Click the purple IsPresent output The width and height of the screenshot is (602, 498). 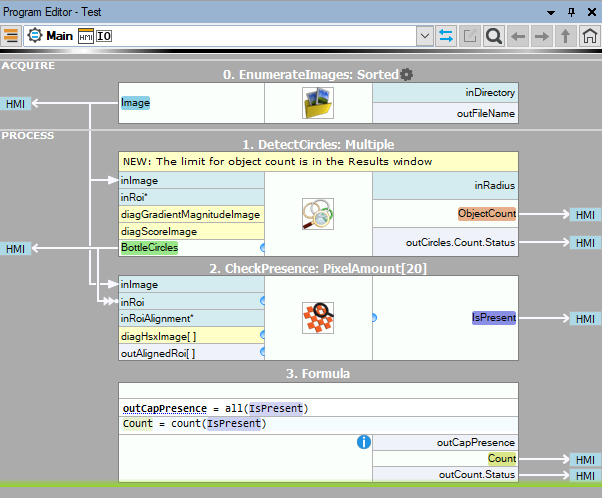coord(493,318)
